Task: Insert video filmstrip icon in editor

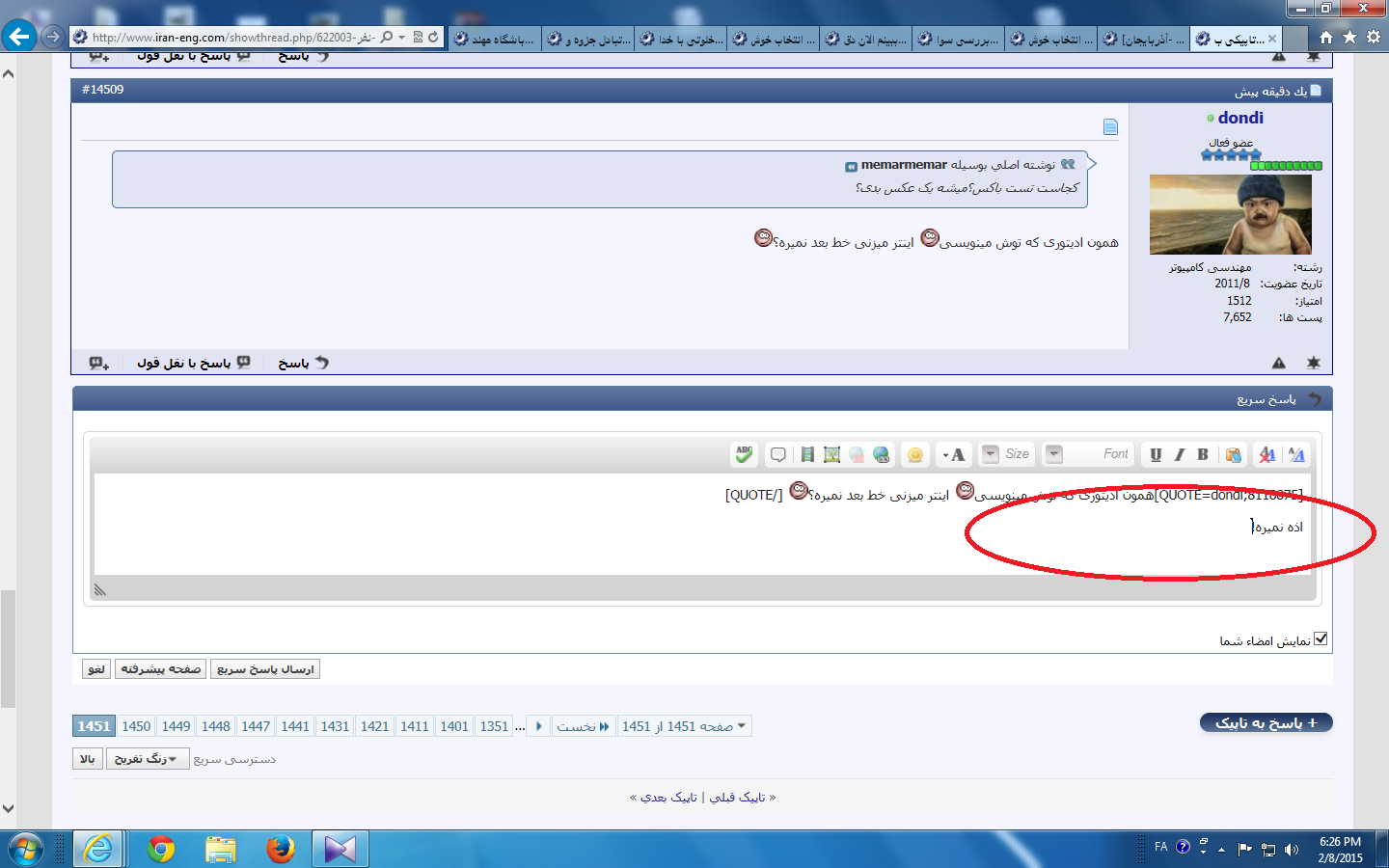Action: pos(807,454)
